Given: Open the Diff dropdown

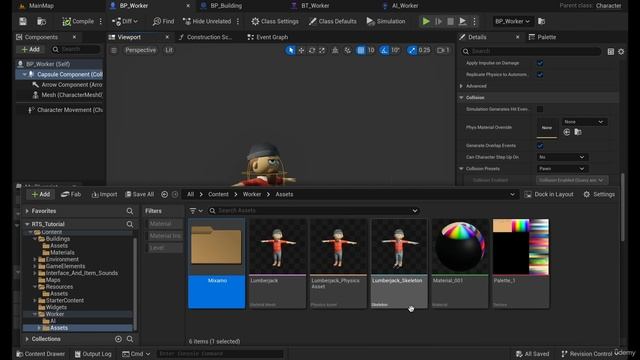Looking at the screenshot, I should pos(125,21).
